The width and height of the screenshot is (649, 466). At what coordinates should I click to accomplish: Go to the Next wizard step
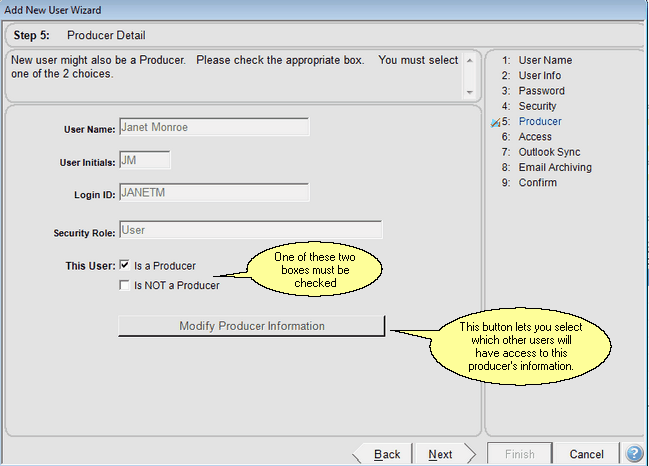(440, 454)
